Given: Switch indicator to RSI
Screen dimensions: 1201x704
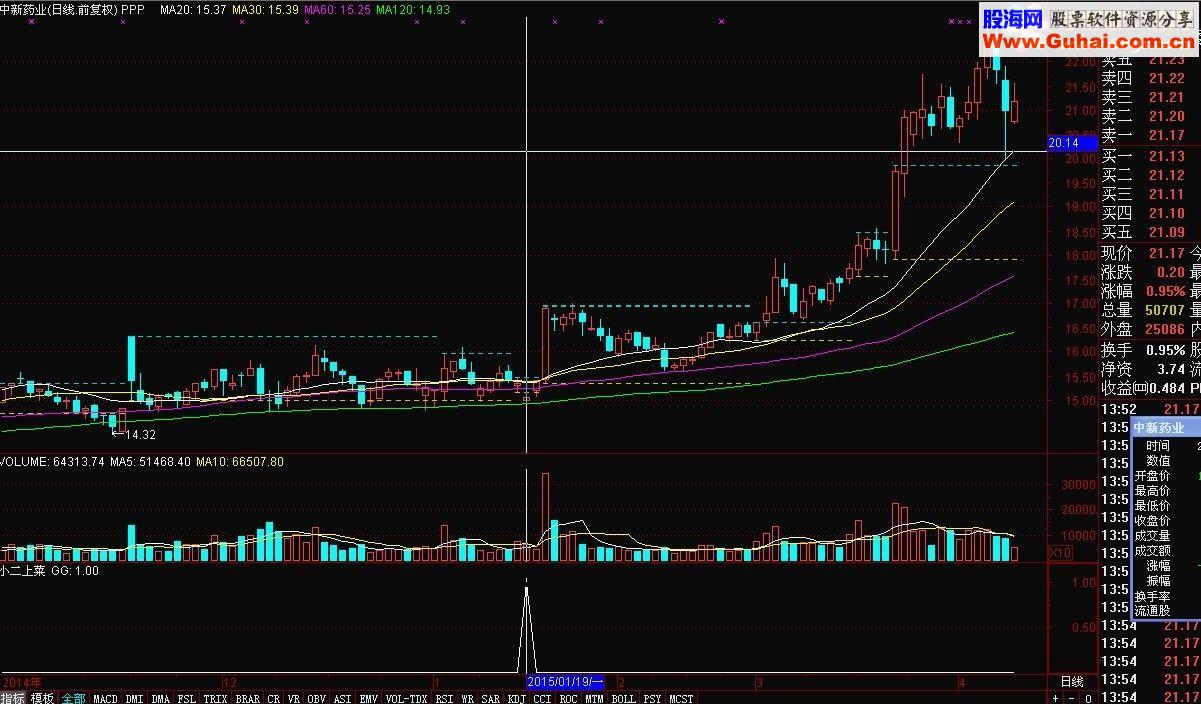Looking at the screenshot, I should point(445,698).
